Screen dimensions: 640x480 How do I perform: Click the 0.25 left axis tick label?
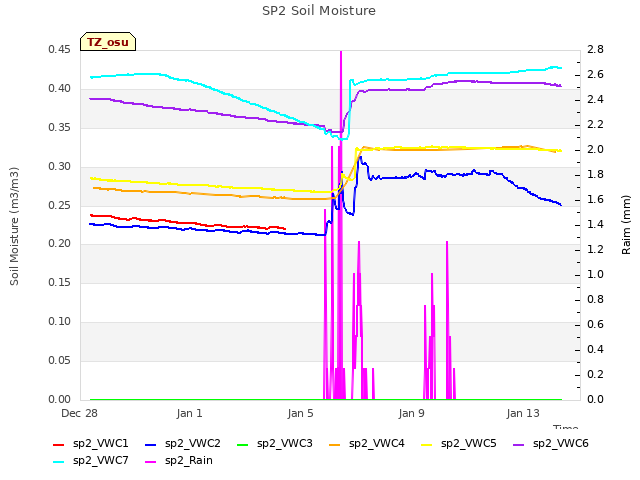[59, 205]
